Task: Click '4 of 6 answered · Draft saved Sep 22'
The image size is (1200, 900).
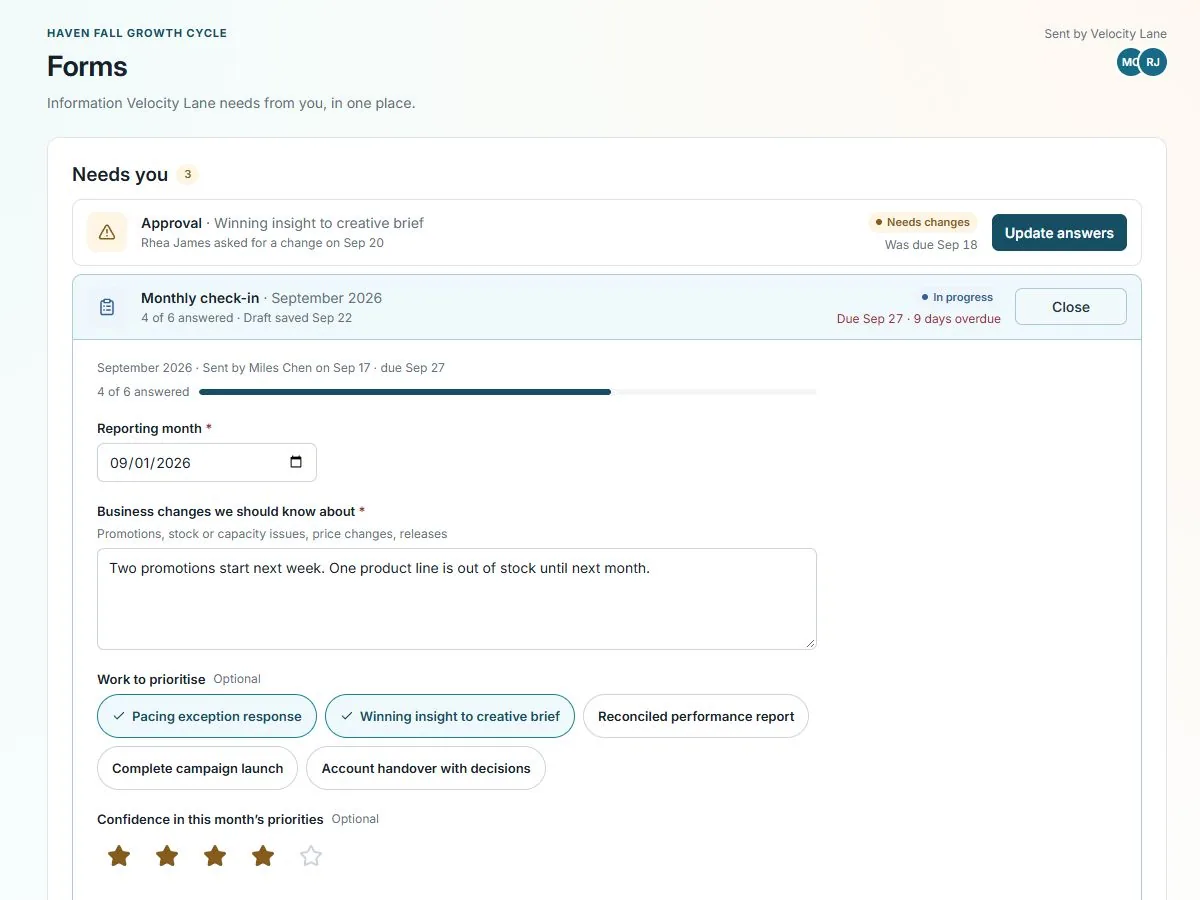Action: (246, 318)
